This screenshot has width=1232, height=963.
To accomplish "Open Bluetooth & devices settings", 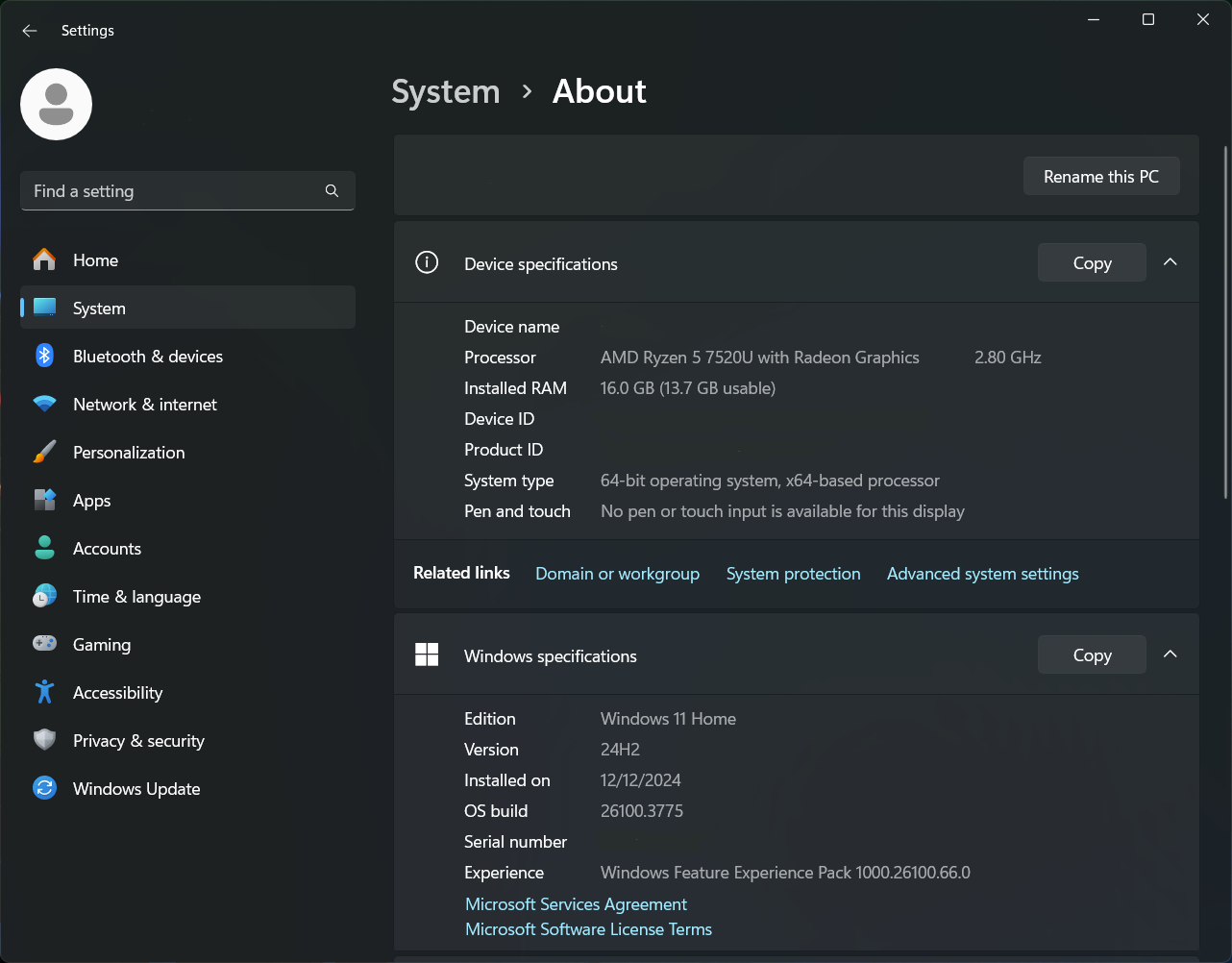I will pyautogui.click(x=148, y=356).
